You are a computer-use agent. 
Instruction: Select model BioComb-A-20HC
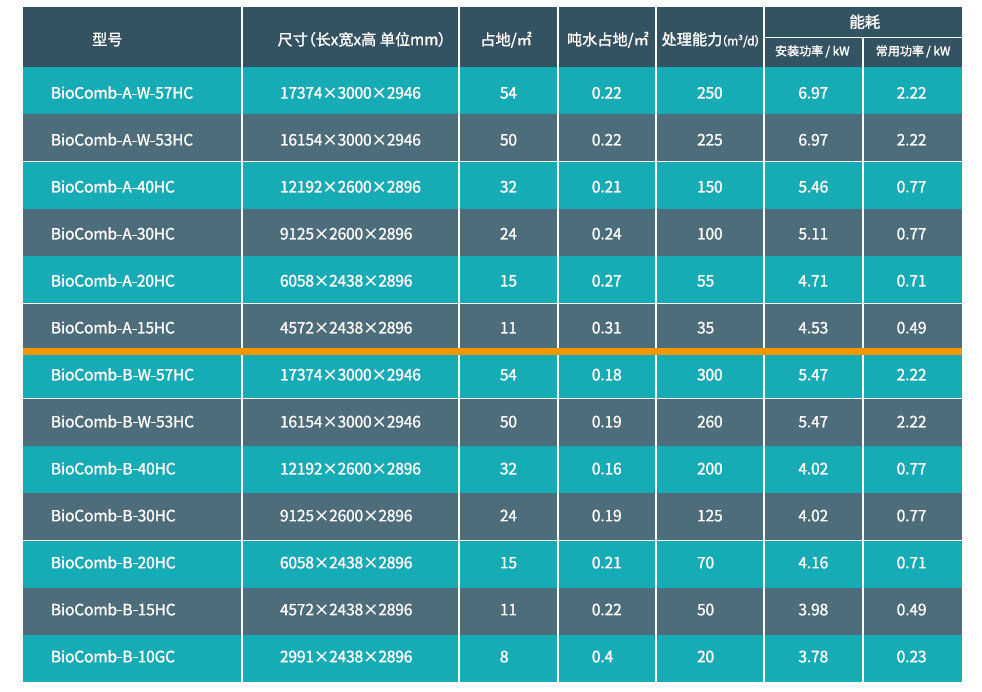pos(113,281)
